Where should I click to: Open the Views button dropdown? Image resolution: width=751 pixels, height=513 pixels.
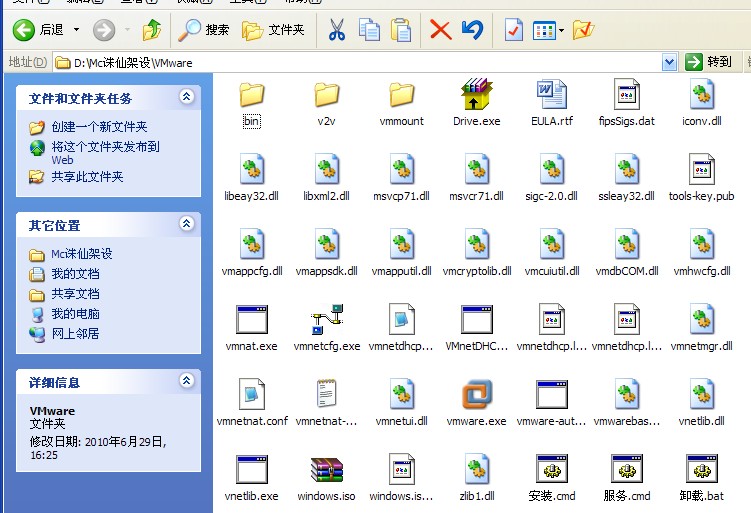pyautogui.click(x=561, y=30)
